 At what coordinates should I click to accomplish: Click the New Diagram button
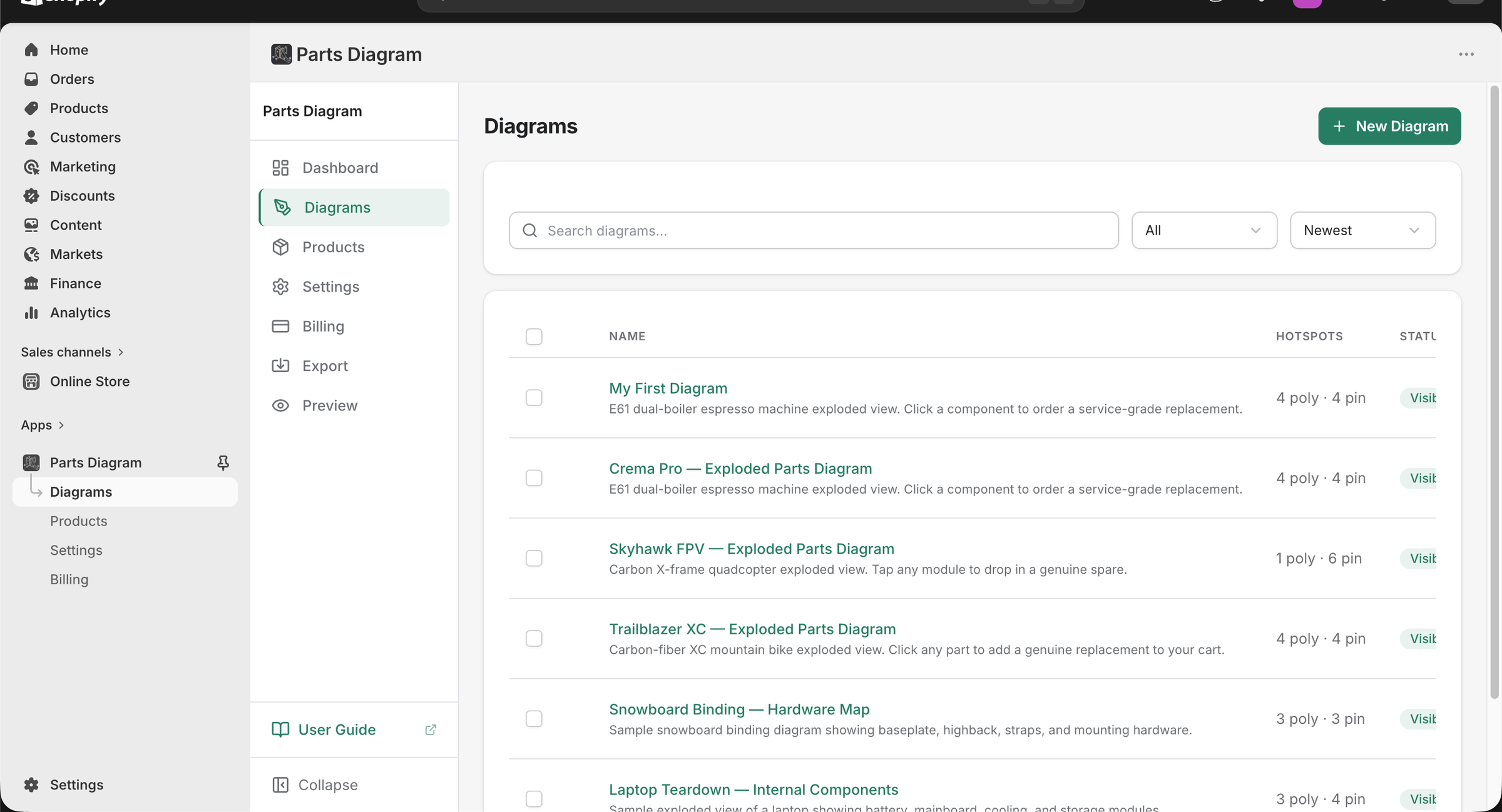point(1389,126)
